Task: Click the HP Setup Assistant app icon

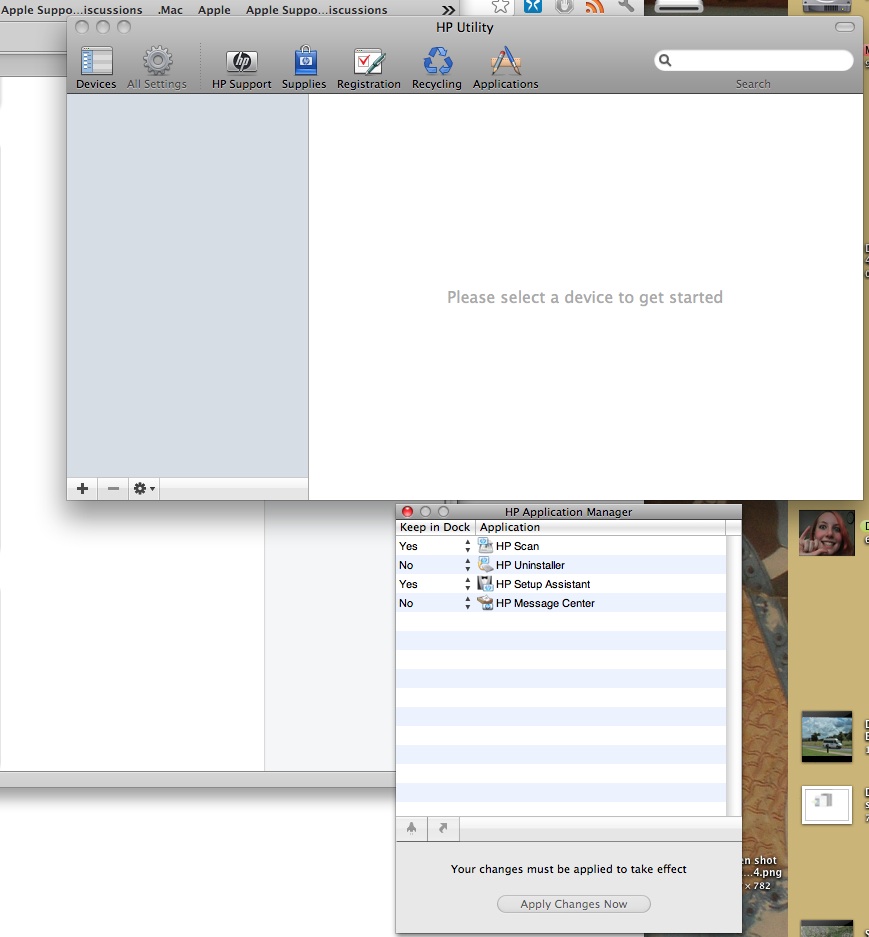Action: click(485, 584)
